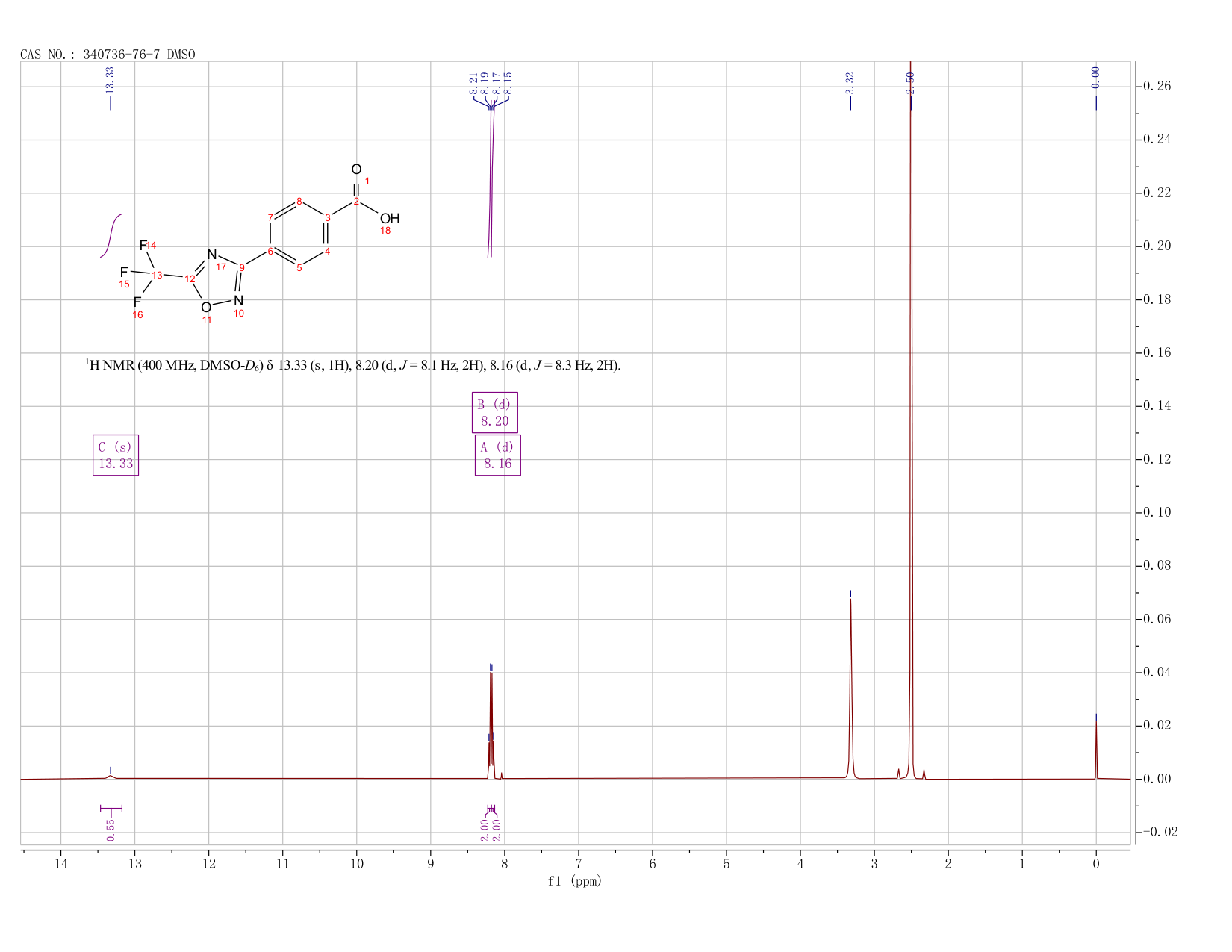Select the OH group labeled 18
The width and height of the screenshot is (1232, 952).
(x=389, y=219)
